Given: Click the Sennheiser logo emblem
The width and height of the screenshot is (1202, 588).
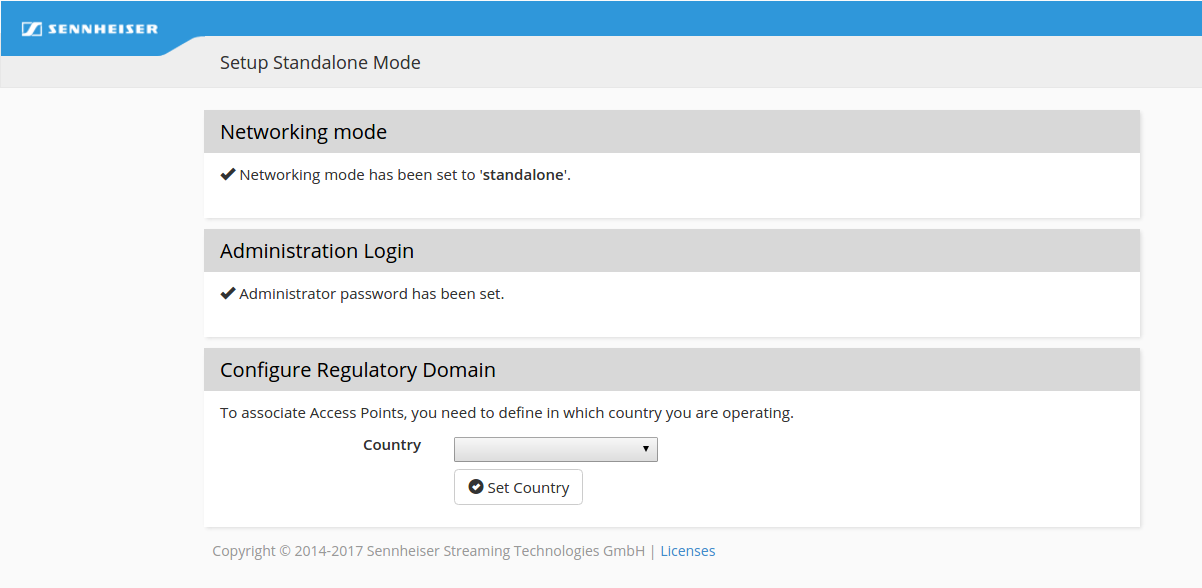Looking at the screenshot, I should pos(31,29).
